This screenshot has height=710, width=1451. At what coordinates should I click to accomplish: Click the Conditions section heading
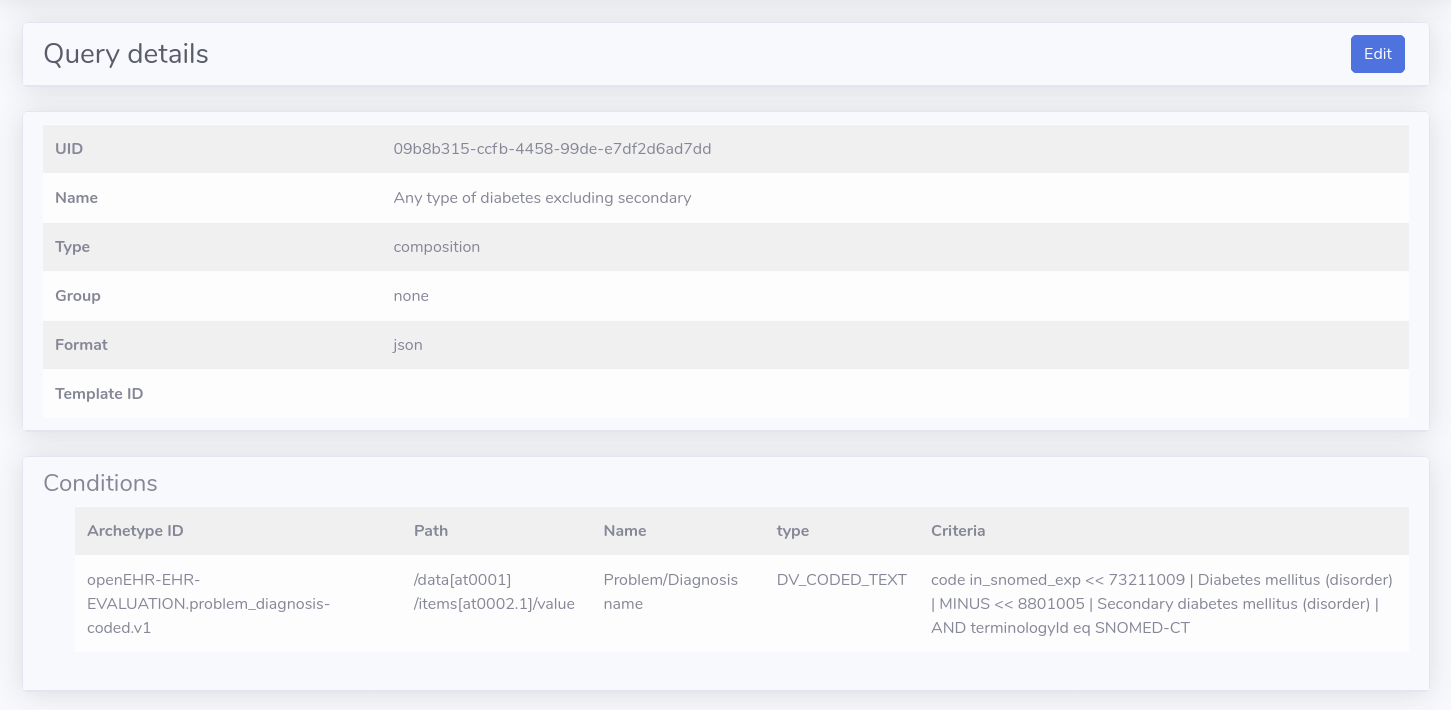pos(100,483)
